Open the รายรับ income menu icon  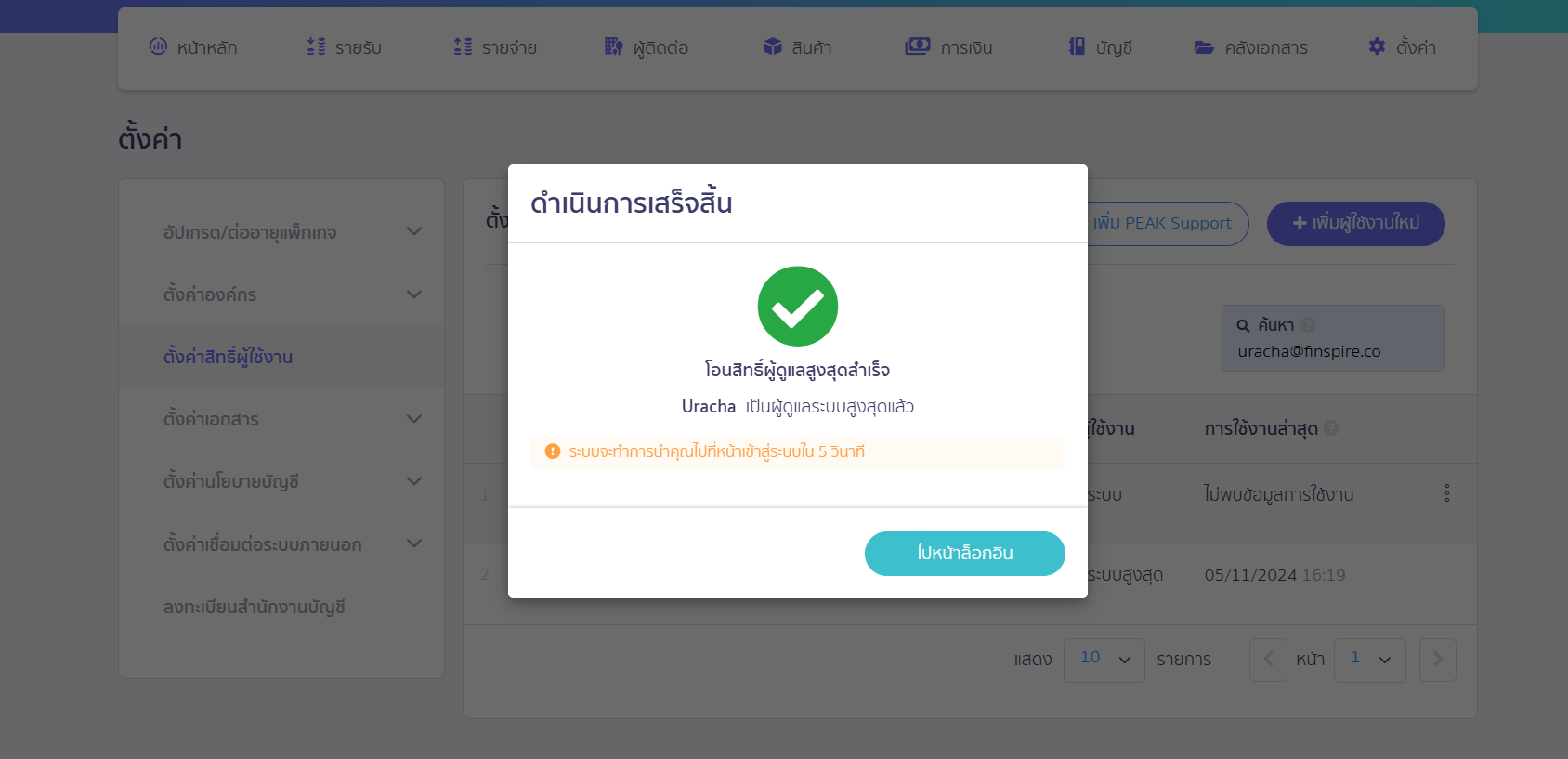pos(316,46)
